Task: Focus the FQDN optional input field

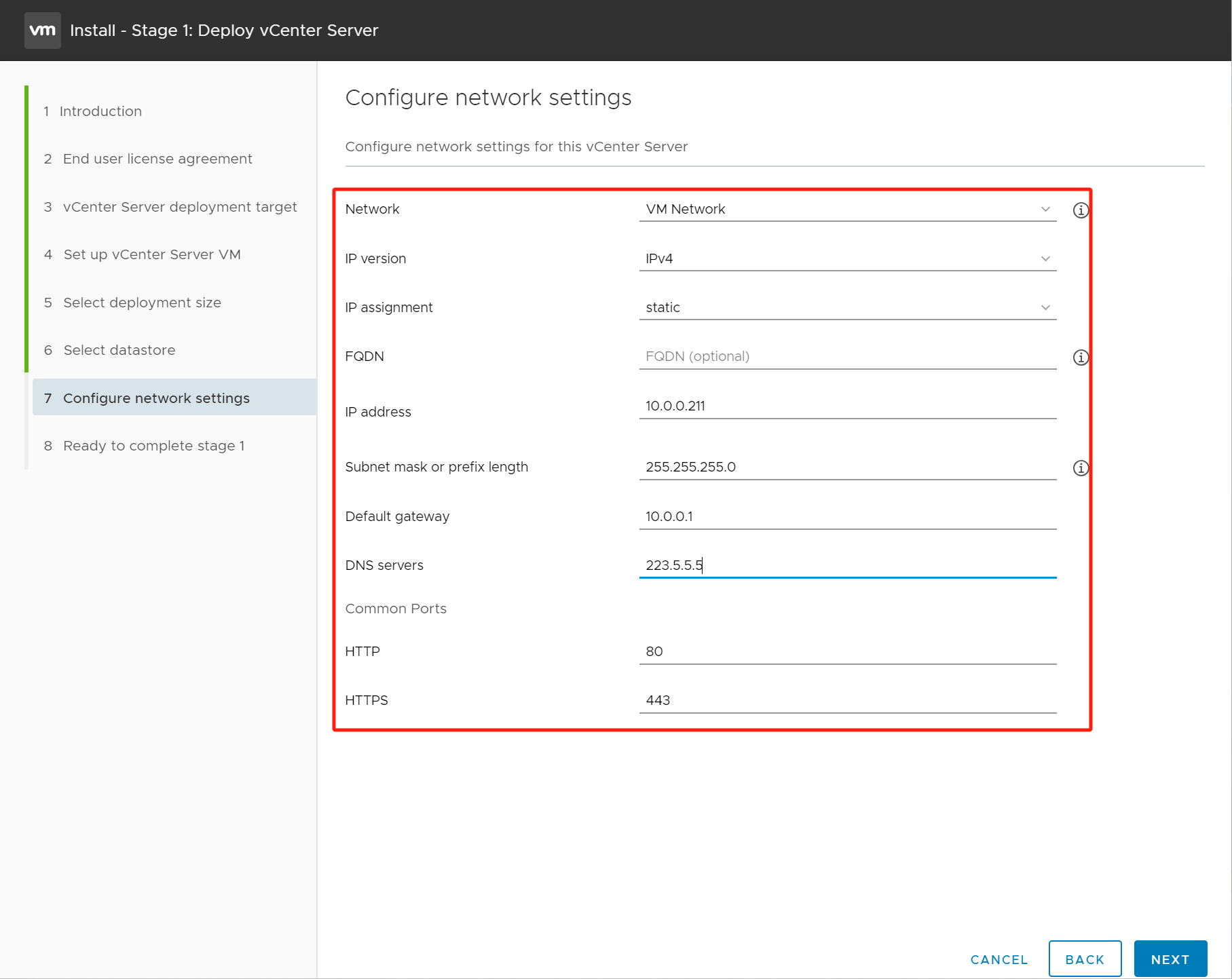Action: pos(846,357)
